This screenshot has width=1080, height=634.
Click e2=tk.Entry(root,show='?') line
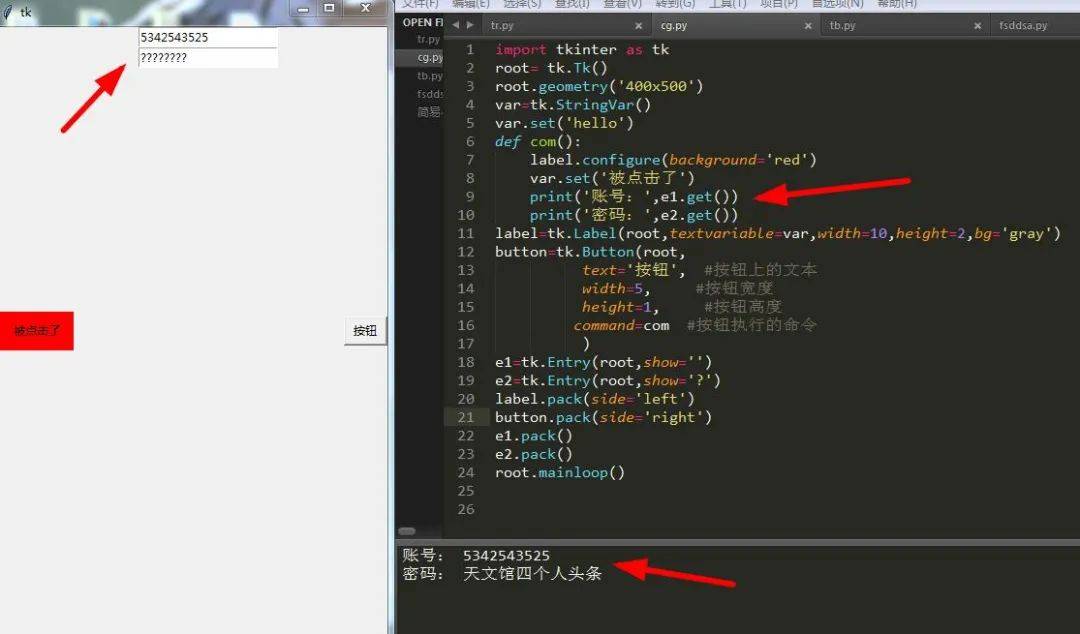(x=608, y=380)
